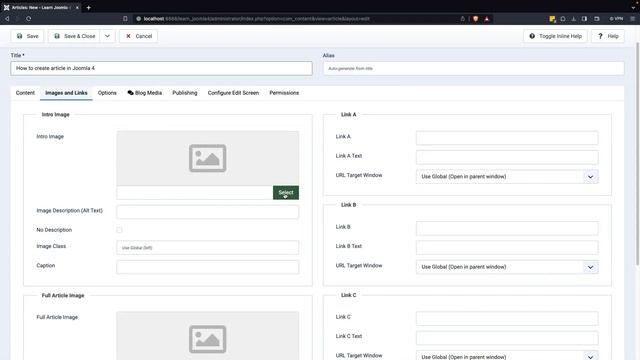Open the Help button
This screenshot has width=640, height=360.
coord(608,36)
